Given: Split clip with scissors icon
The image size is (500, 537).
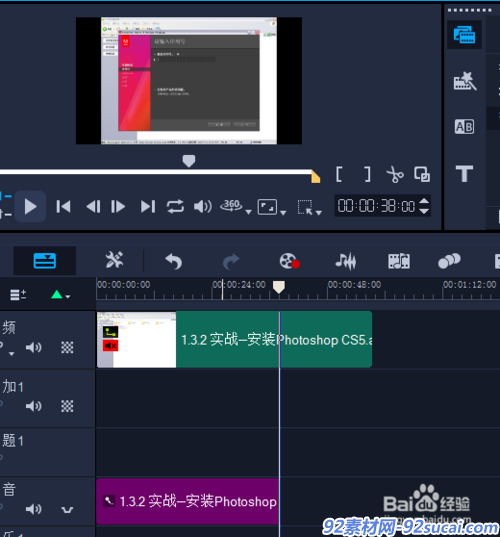Looking at the screenshot, I should click(x=395, y=174).
